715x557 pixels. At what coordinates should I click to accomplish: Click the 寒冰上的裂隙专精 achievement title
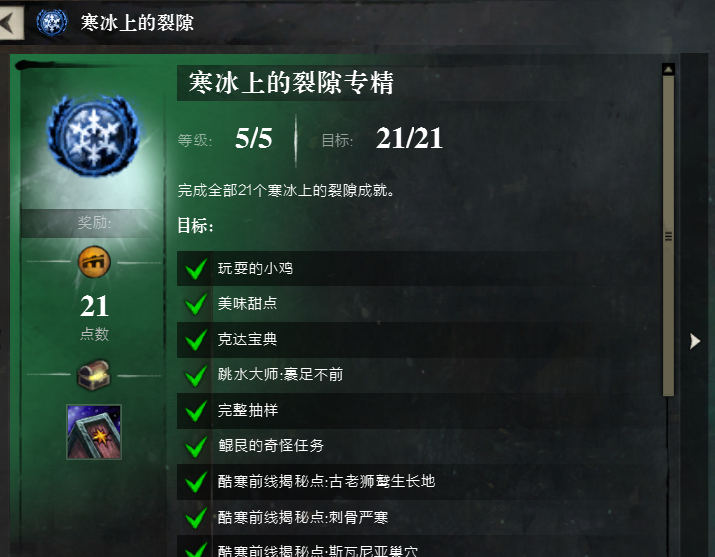point(291,83)
